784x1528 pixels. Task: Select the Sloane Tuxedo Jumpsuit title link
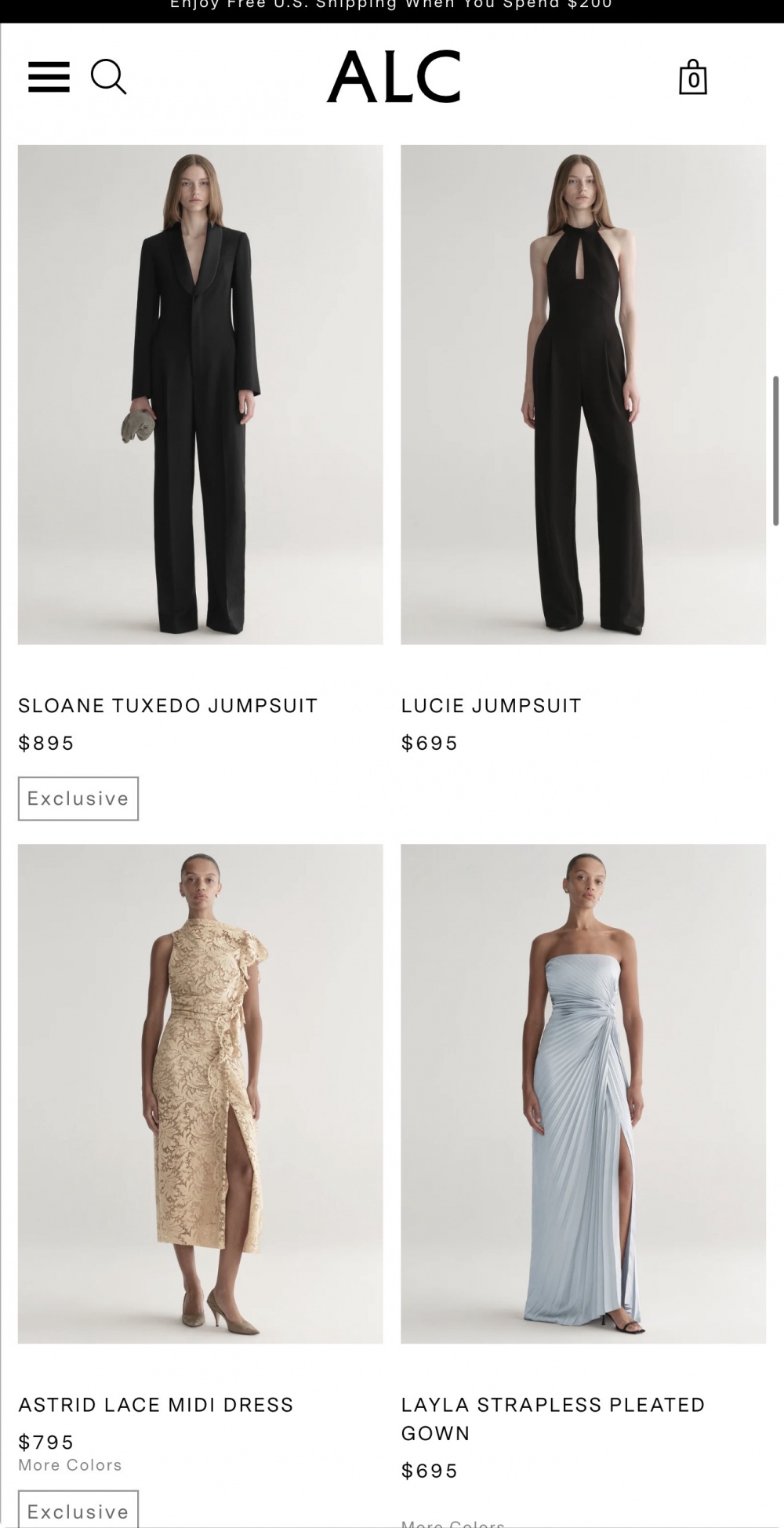[168, 705]
